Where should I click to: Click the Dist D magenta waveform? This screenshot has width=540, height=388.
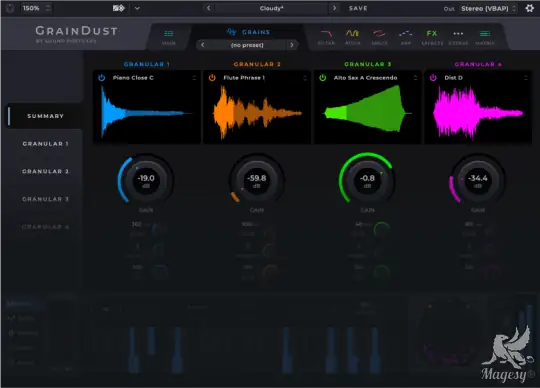(478, 113)
